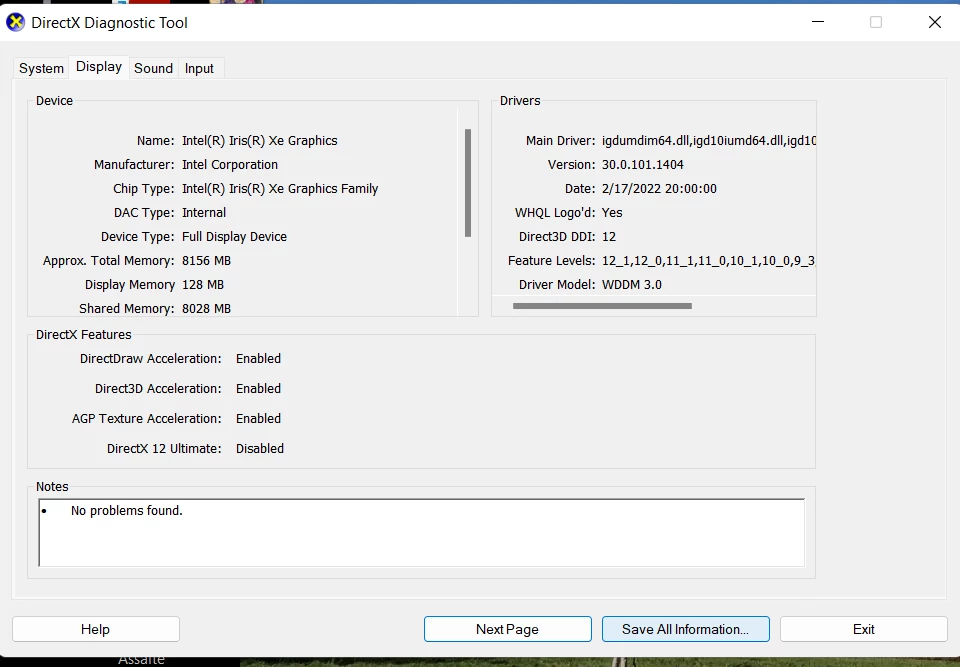Viewport: 960px width, 667px height.
Task: Open the Sound tab
Action: click(154, 68)
